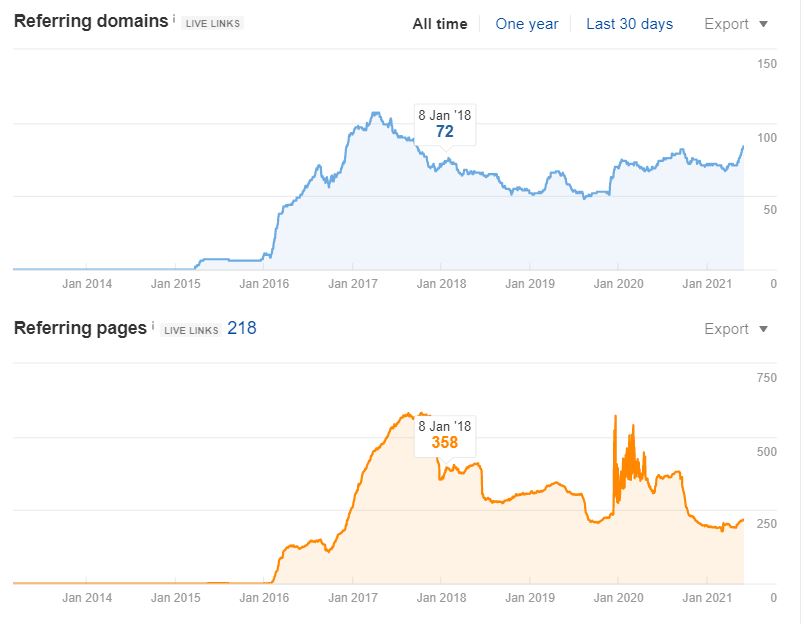This screenshot has height=624, width=805.
Task: Click Jan 2016 label under Referring pages chart
Action: click(x=264, y=598)
